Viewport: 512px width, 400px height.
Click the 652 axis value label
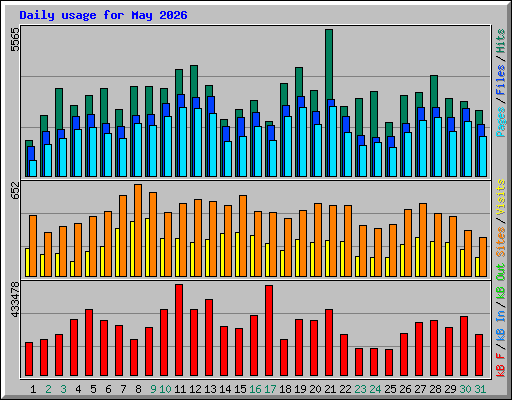[15, 190]
